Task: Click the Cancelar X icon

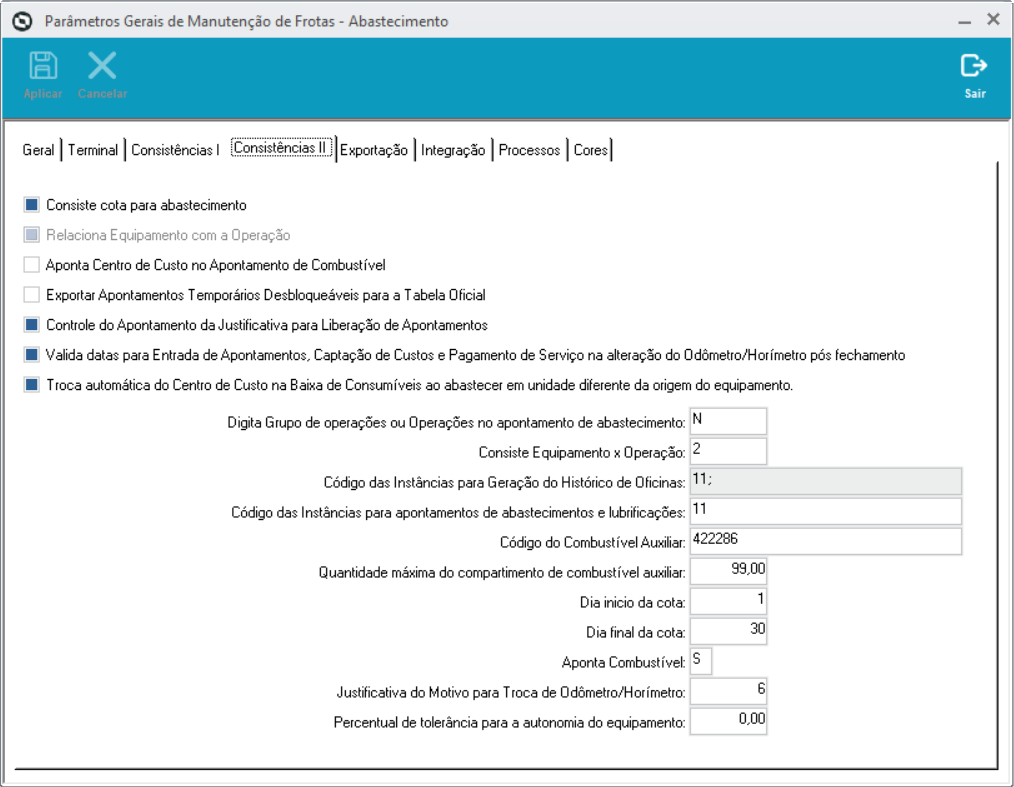Action: coord(102,66)
